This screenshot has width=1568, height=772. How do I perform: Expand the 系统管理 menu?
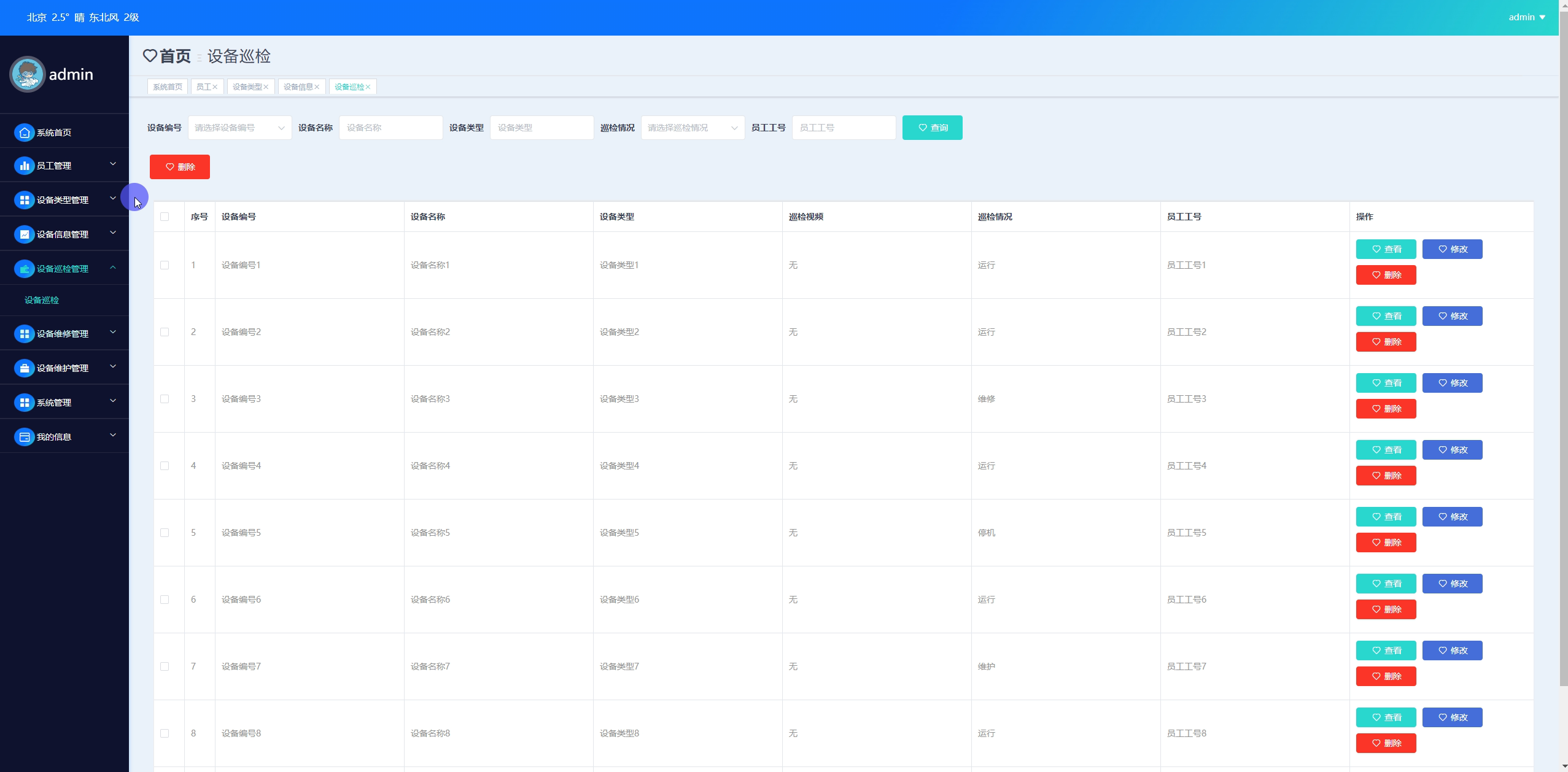[64, 403]
